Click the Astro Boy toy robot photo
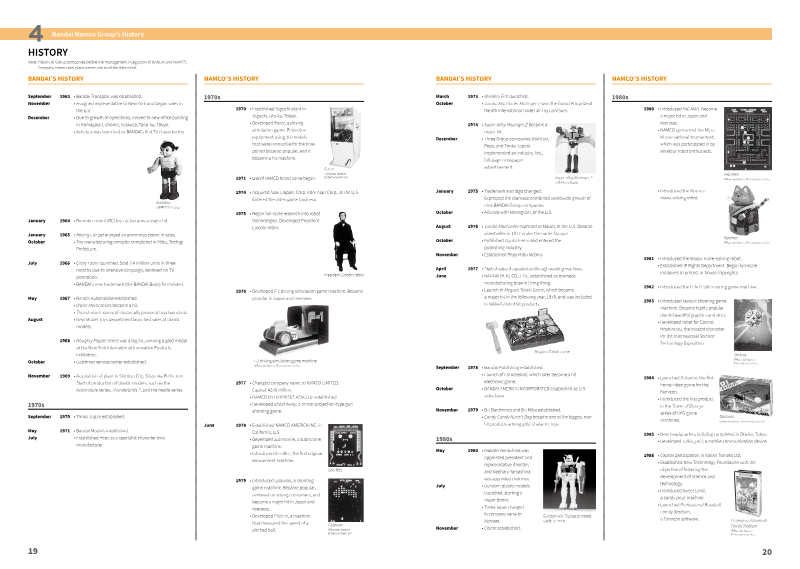 tap(167, 170)
